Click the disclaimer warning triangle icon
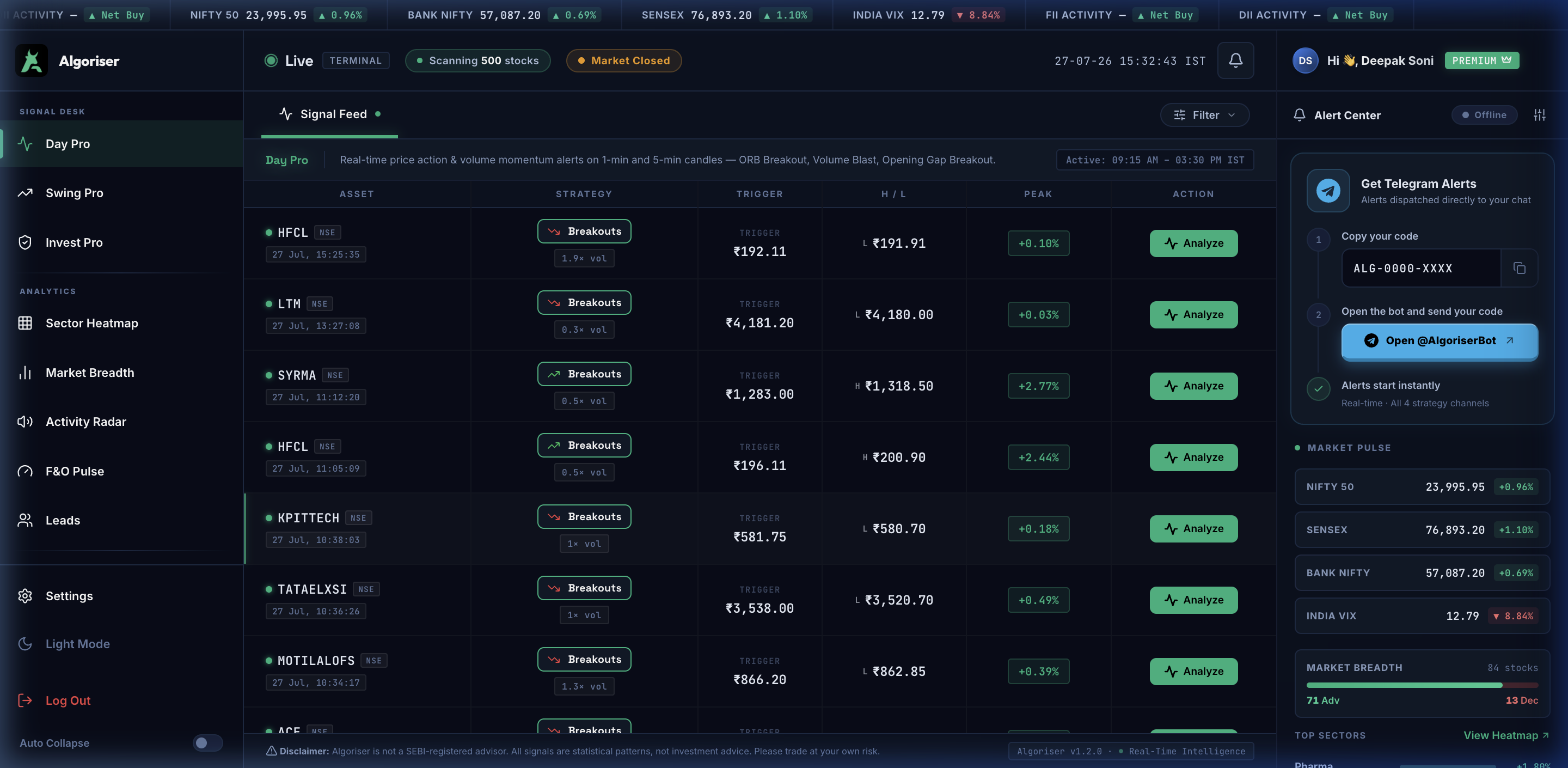 pos(272,751)
